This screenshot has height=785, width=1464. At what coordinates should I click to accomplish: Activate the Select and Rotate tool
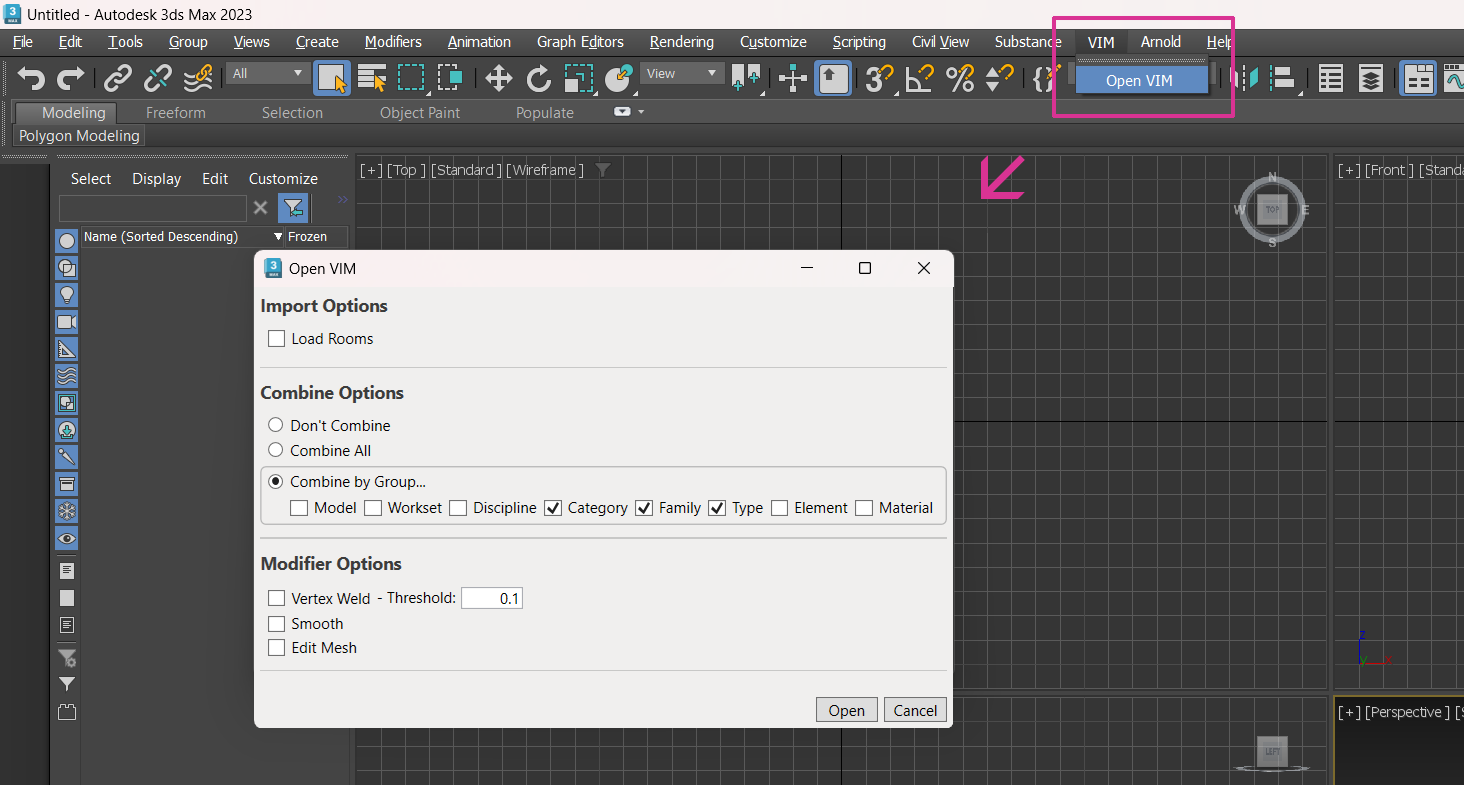(x=539, y=78)
